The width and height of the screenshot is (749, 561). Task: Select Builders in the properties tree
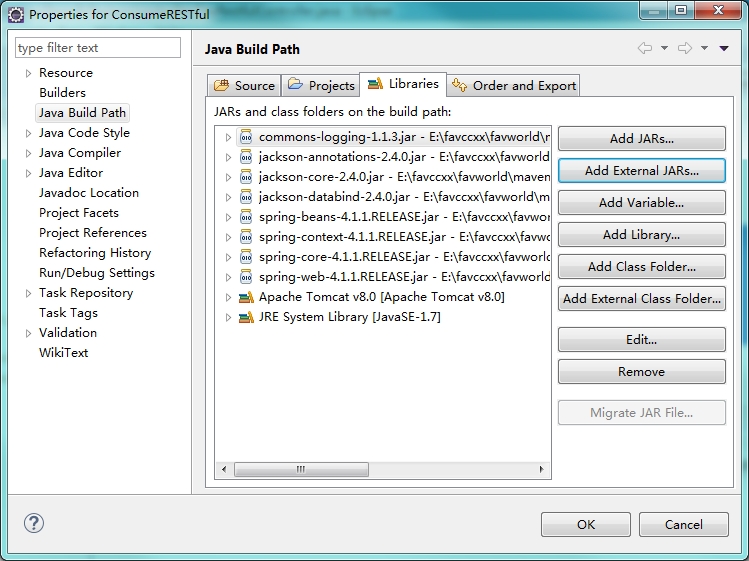[63, 93]
